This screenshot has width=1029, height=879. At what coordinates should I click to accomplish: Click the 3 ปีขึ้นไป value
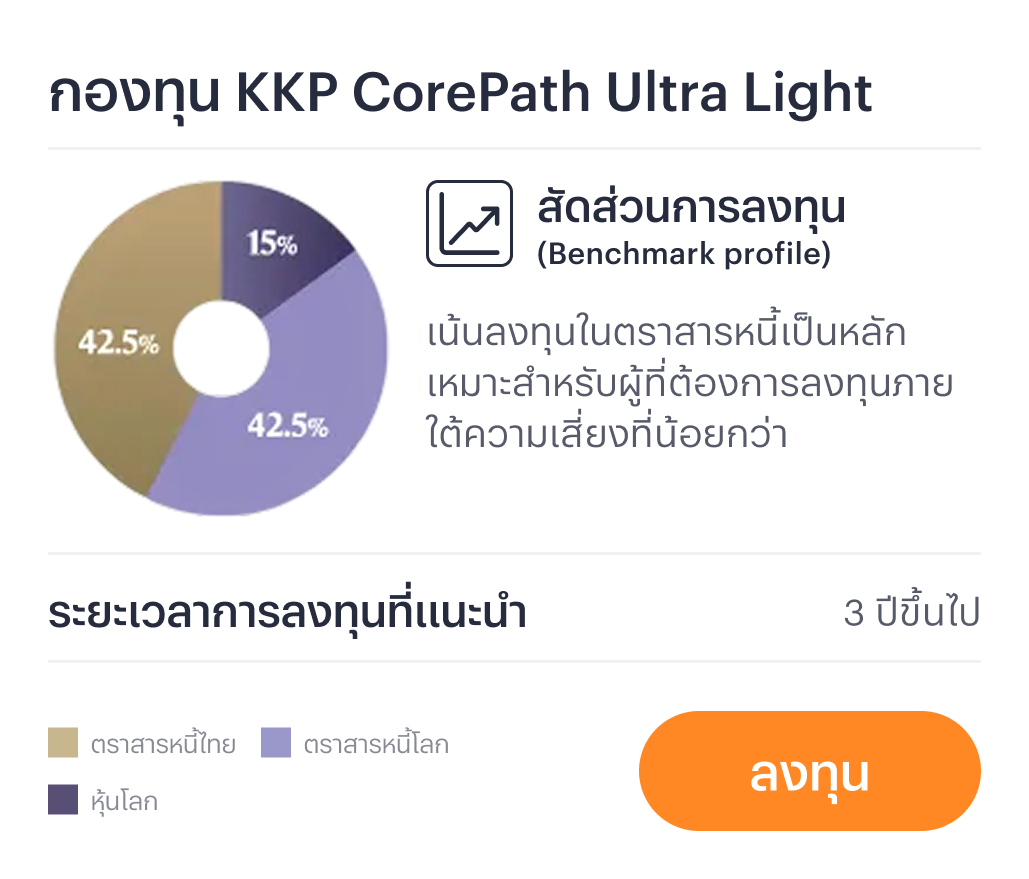(911, 613)
